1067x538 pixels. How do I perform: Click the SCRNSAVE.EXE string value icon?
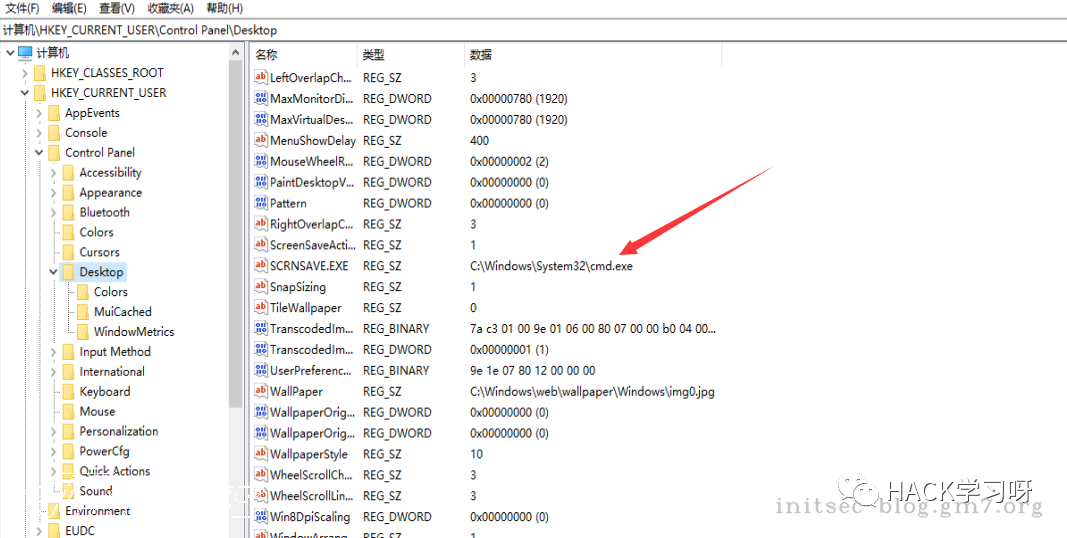pyautogui.click(x=261, y=266)
